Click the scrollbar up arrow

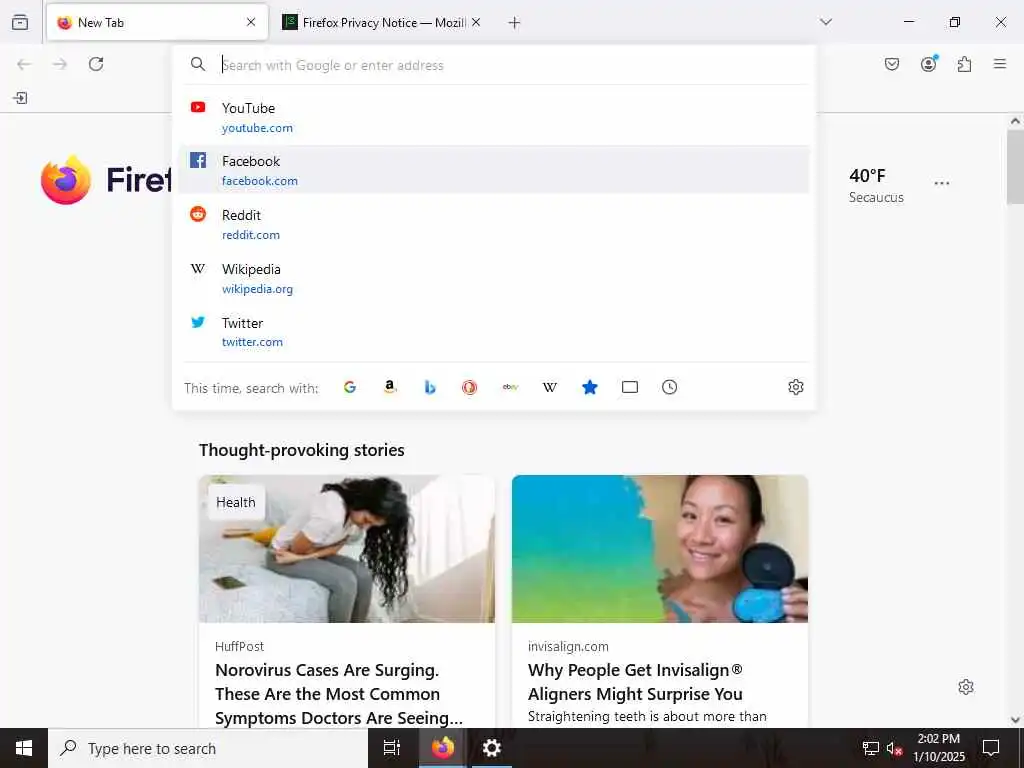(x=1015, y=121)
